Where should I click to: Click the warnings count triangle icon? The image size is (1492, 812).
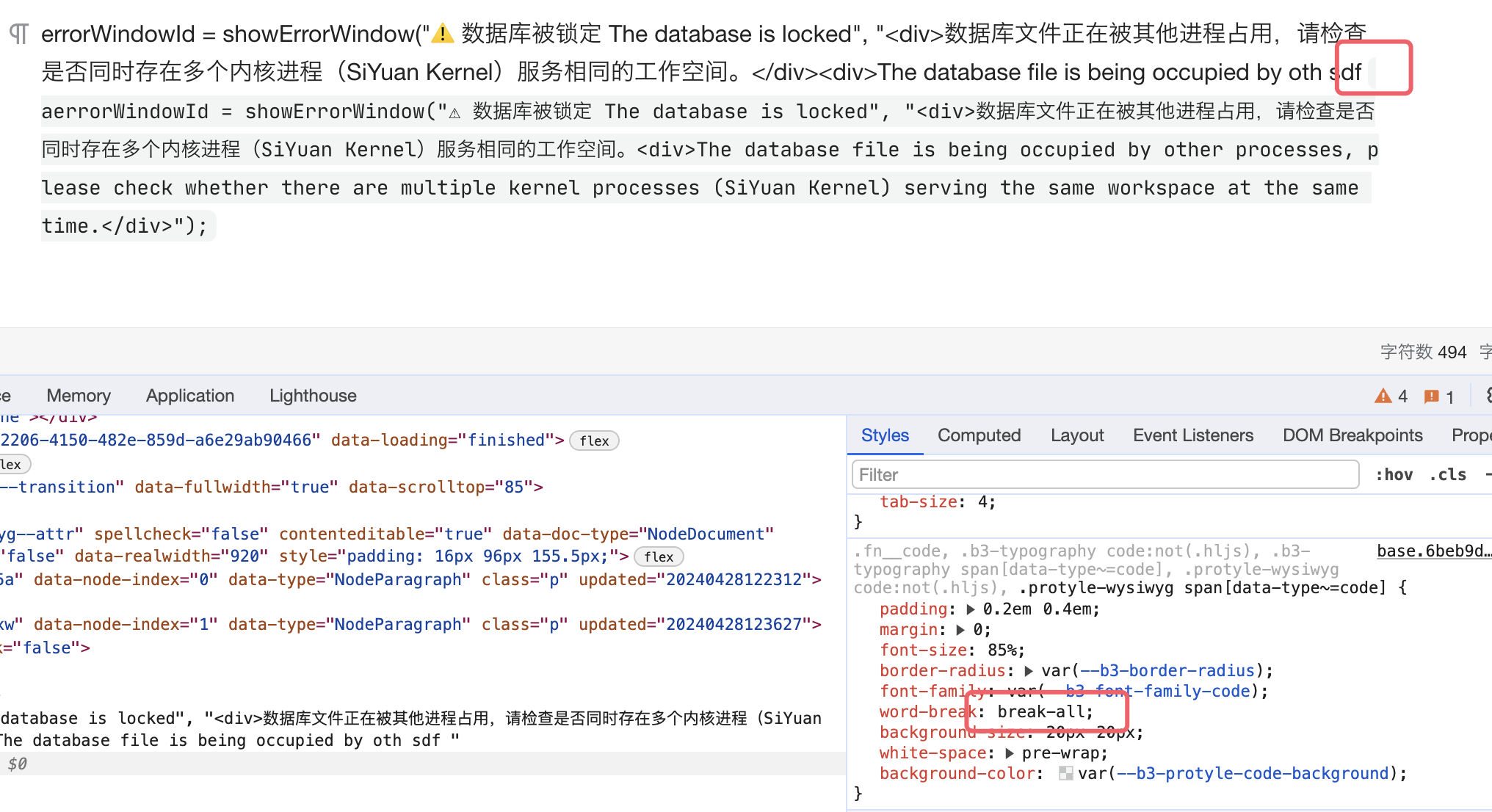coord(1383,396)
